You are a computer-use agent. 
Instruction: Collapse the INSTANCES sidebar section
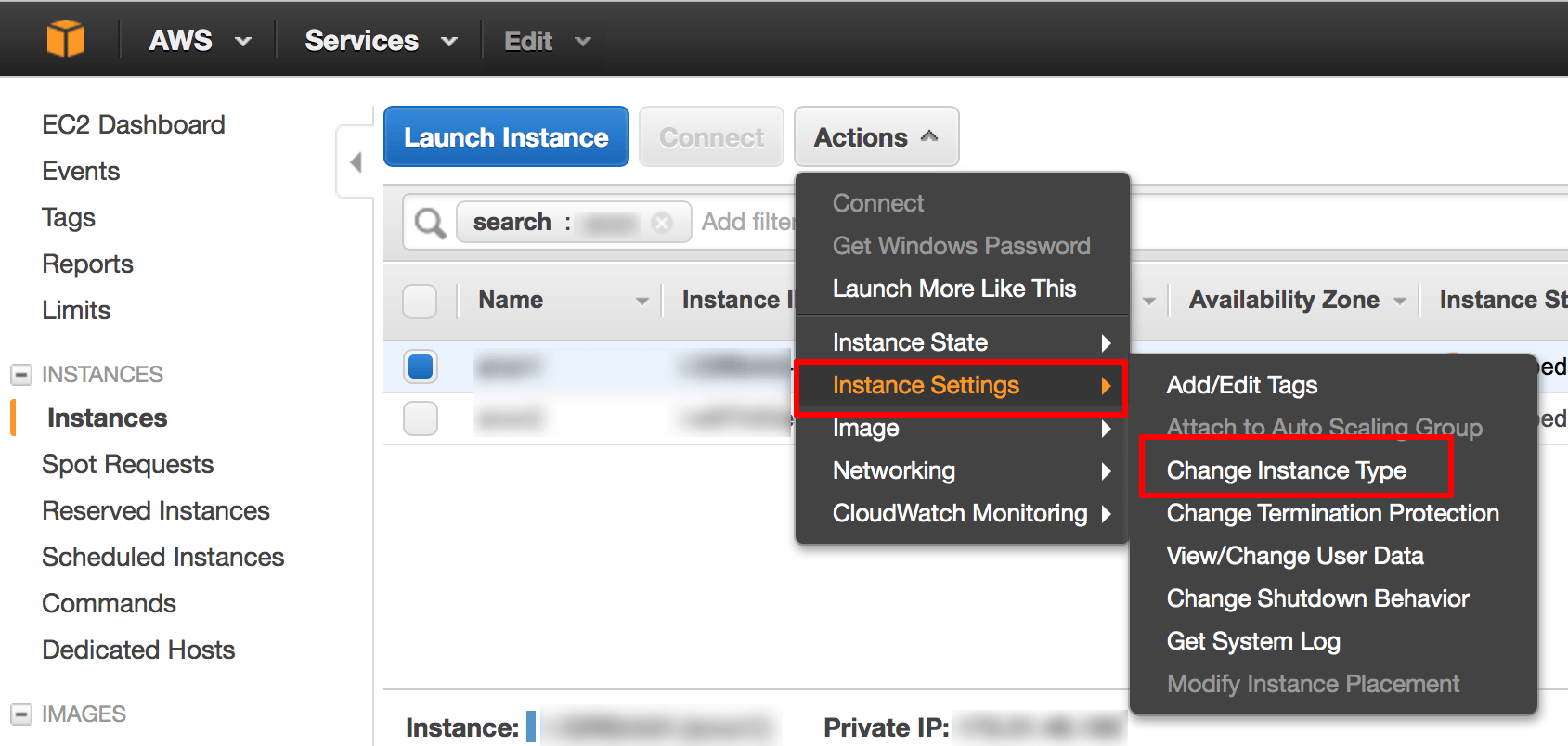(x=20, y=375)
